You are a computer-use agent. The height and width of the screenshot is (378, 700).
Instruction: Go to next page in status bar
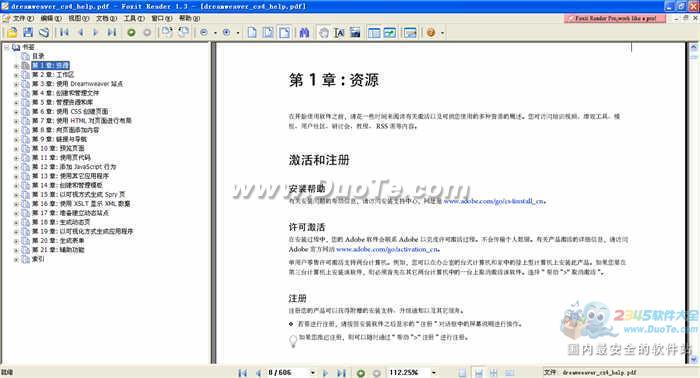tap(325, 373)
